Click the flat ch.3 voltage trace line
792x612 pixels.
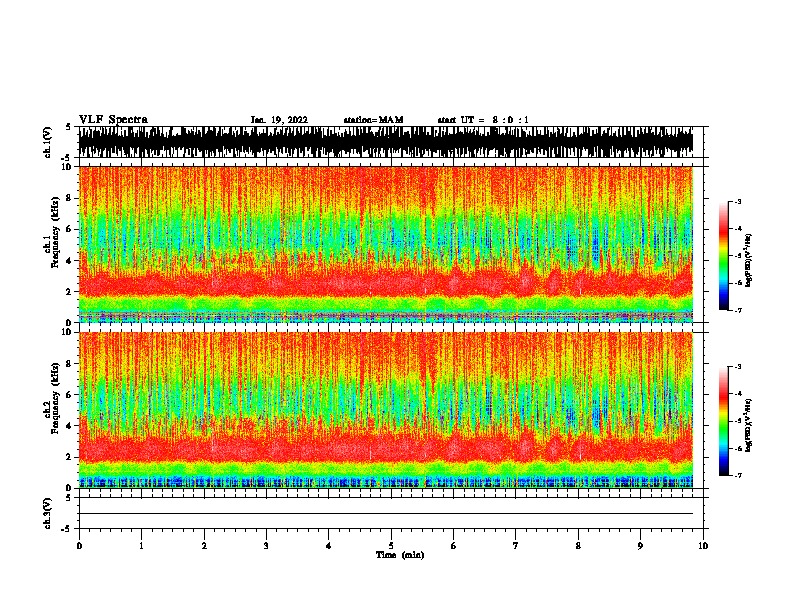(x=386, y=514)
